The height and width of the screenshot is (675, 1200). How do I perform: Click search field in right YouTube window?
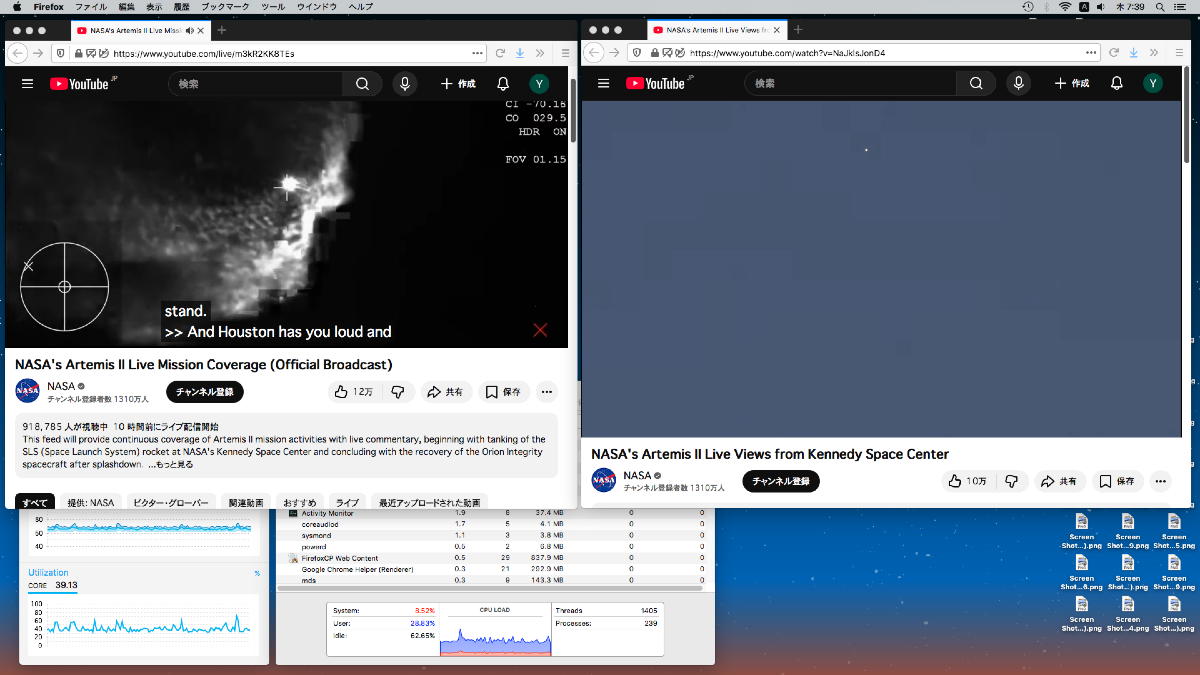tap(851, 84)
